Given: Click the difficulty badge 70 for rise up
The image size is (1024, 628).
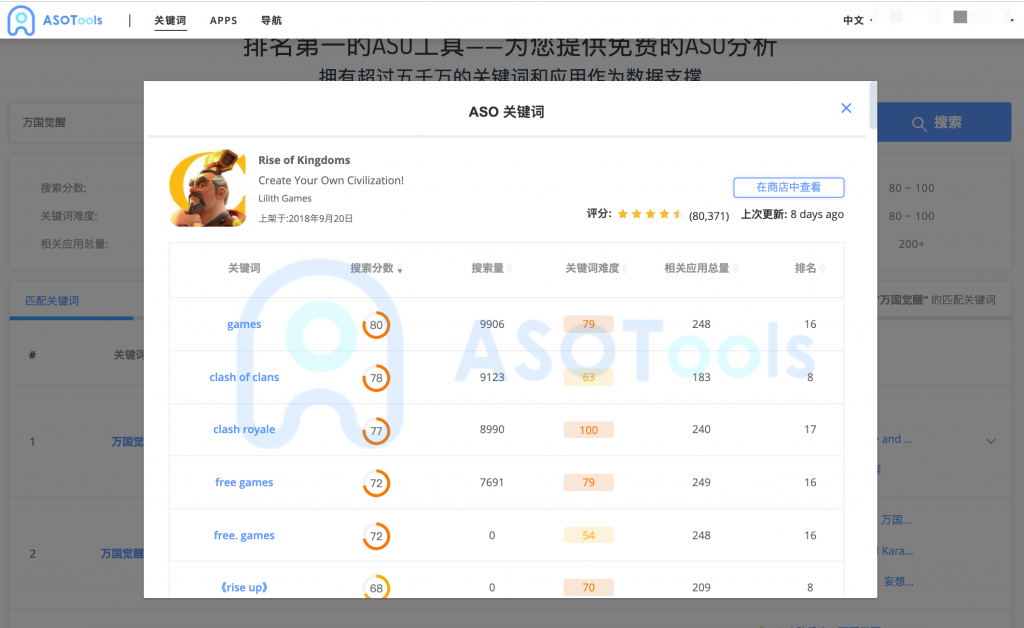Looking at the screenshot, I should 588,588.
